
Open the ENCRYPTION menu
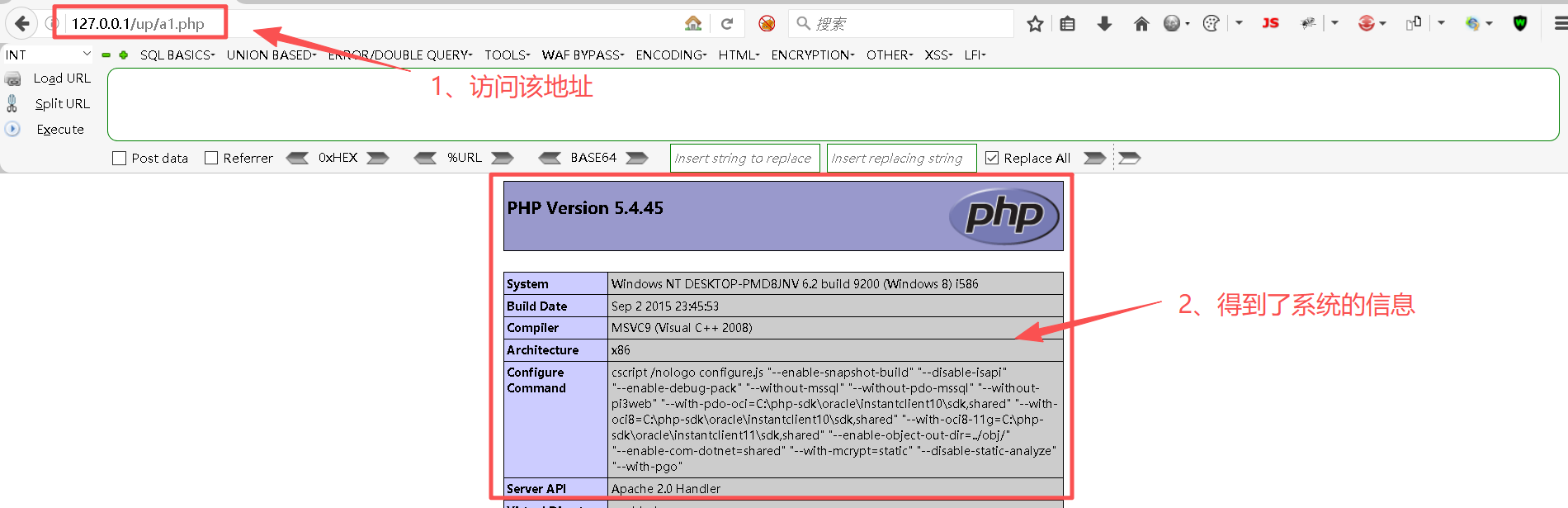tap(813, 55)
